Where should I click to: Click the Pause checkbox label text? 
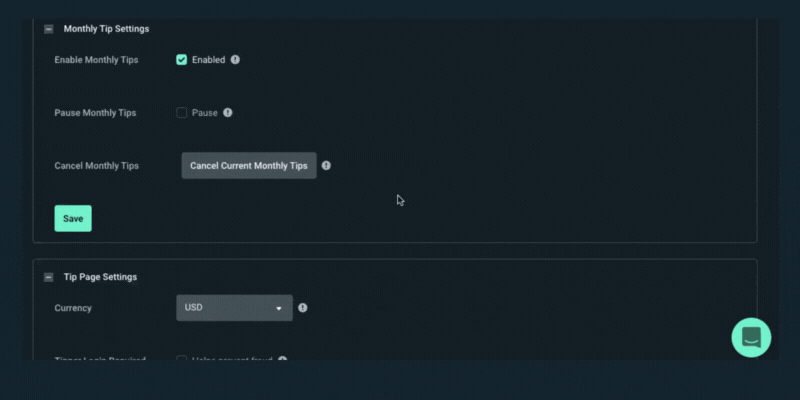coord(205,113)
